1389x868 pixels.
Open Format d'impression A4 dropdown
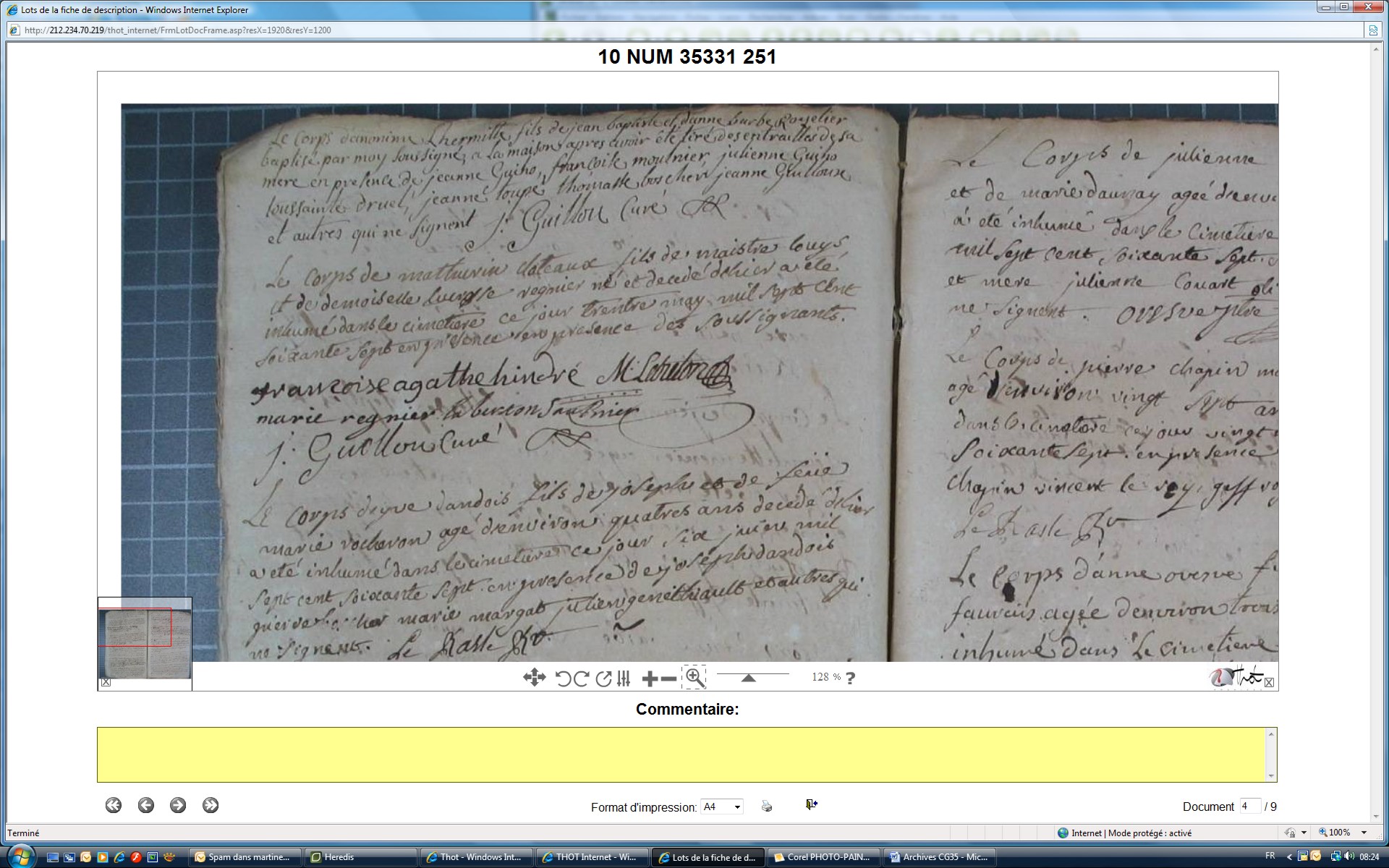(721, 807)
